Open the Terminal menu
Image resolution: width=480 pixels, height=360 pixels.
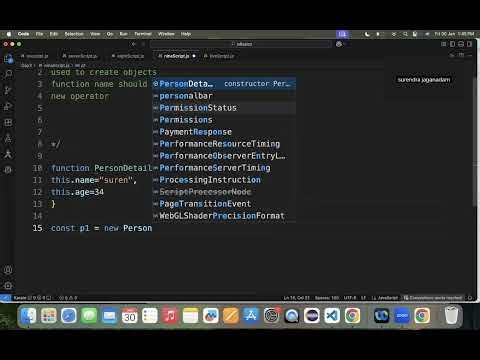143,34
